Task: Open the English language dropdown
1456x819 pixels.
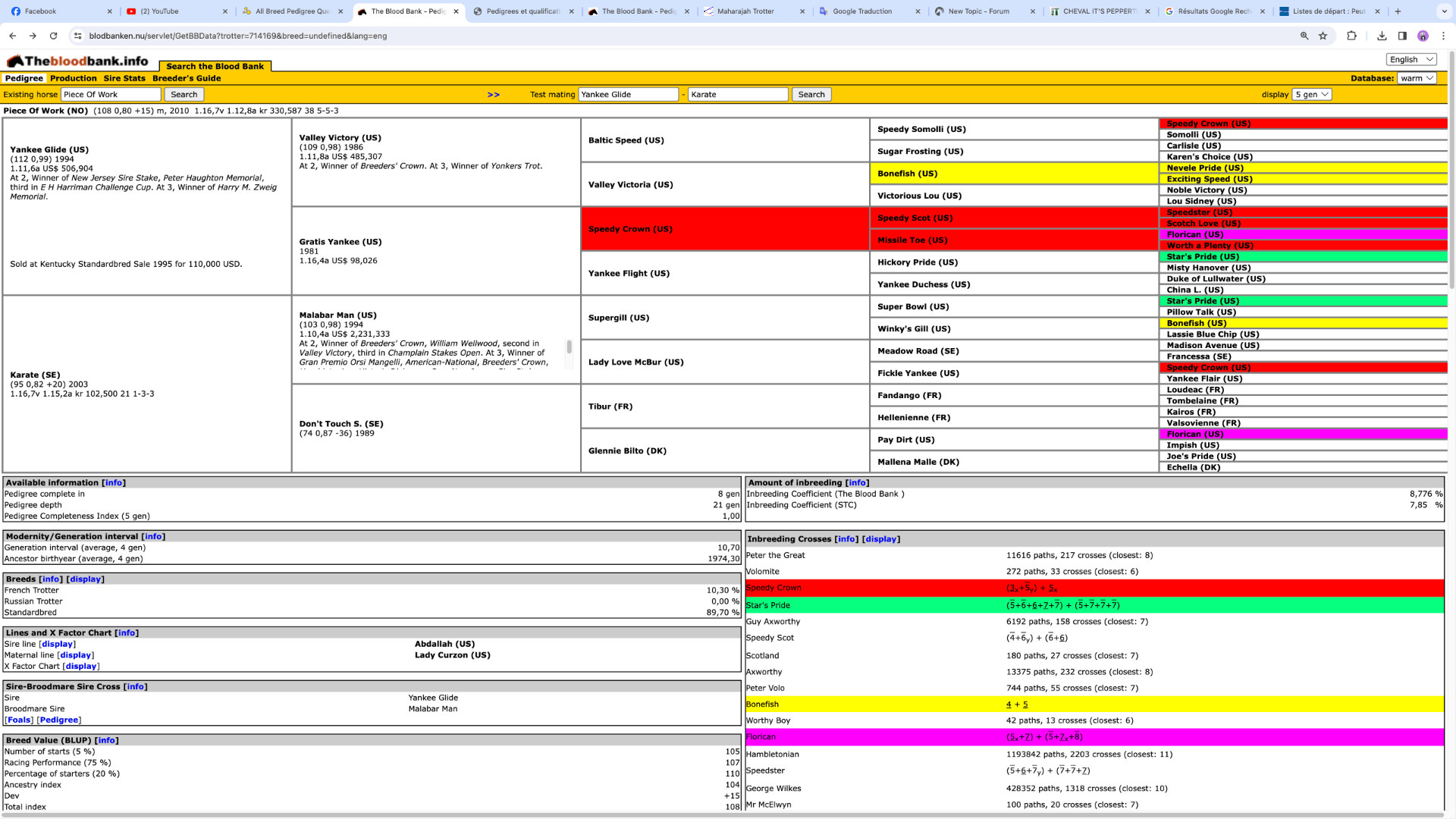Action: [x=1411, y=59]
